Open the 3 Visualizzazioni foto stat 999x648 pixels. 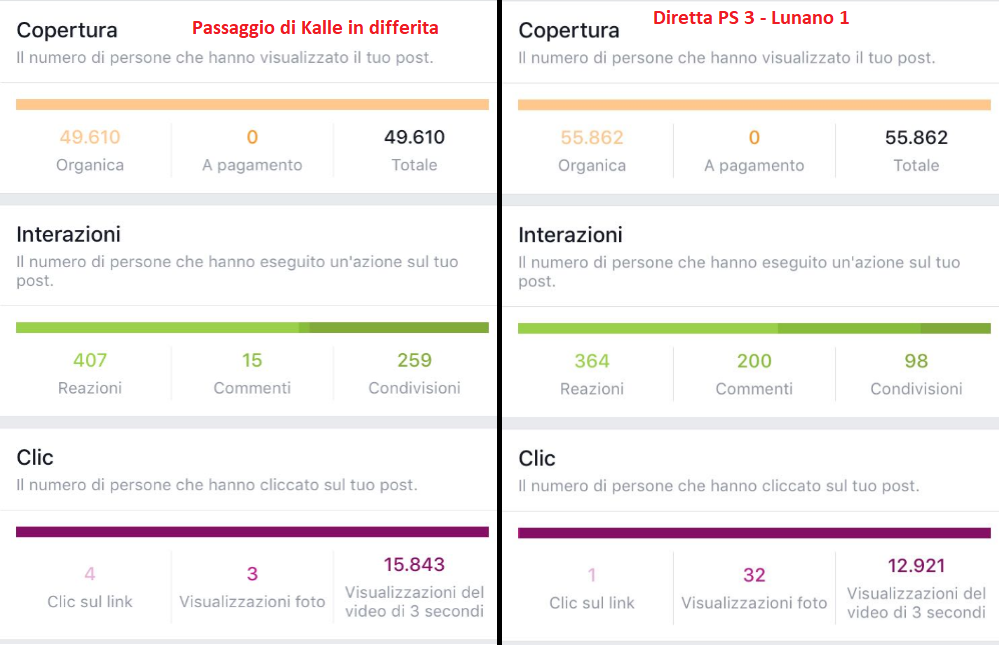point(252,574)
